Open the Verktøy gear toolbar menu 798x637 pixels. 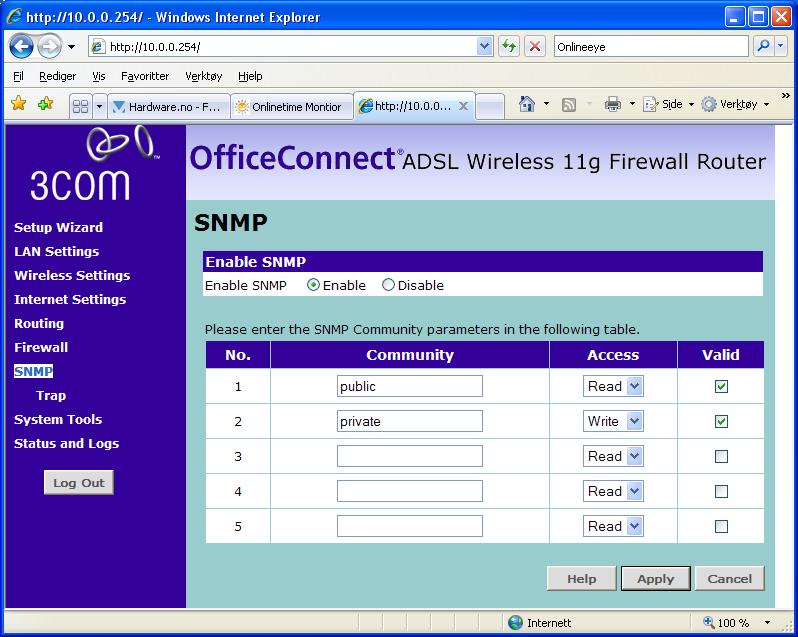pyautogui.click(x=734, y=104)
